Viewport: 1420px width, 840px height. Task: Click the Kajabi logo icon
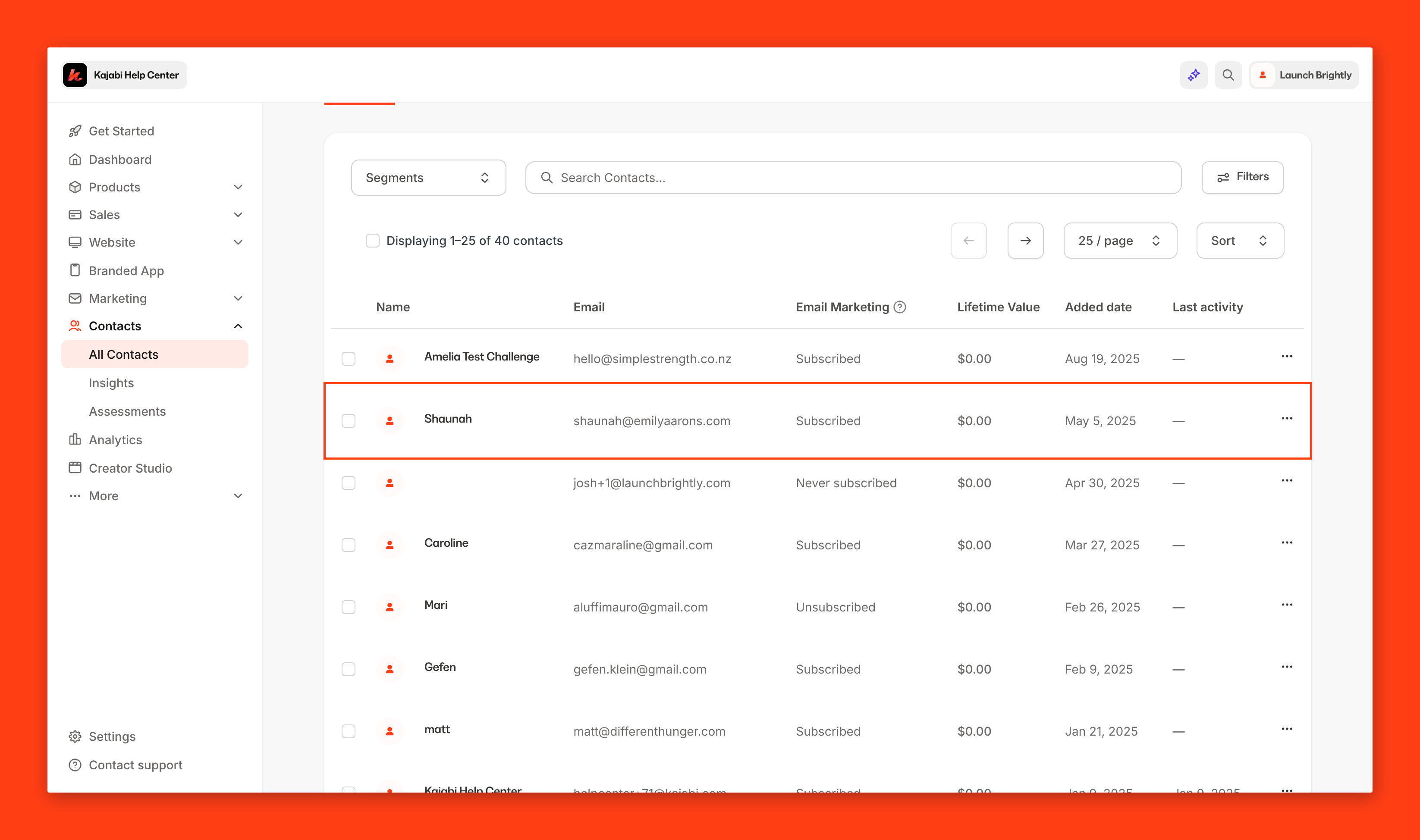75,75
